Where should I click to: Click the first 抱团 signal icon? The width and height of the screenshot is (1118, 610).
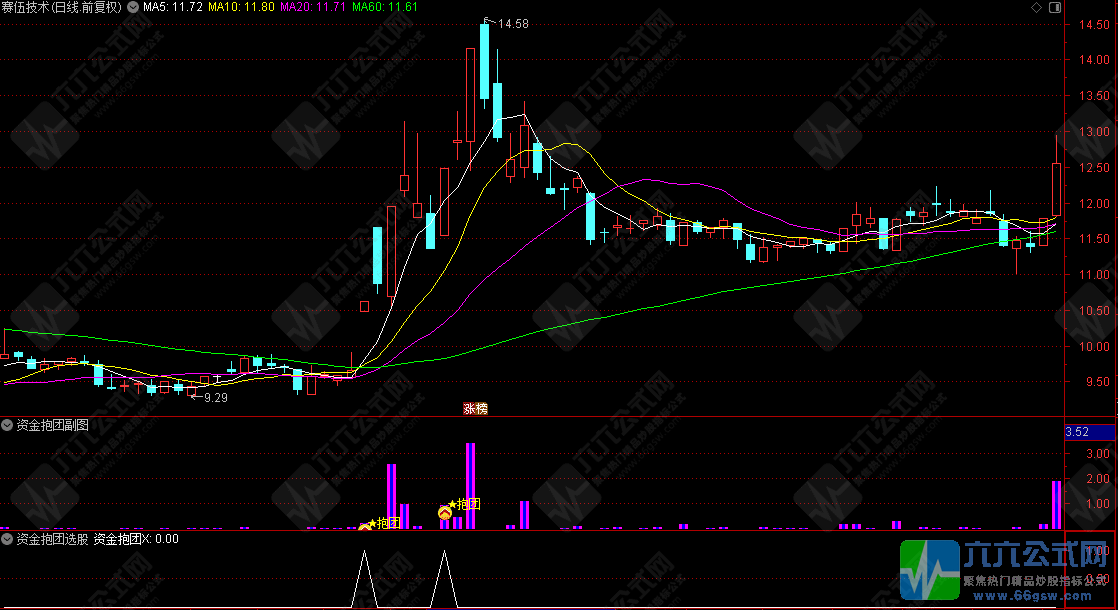tap(365, 526)
